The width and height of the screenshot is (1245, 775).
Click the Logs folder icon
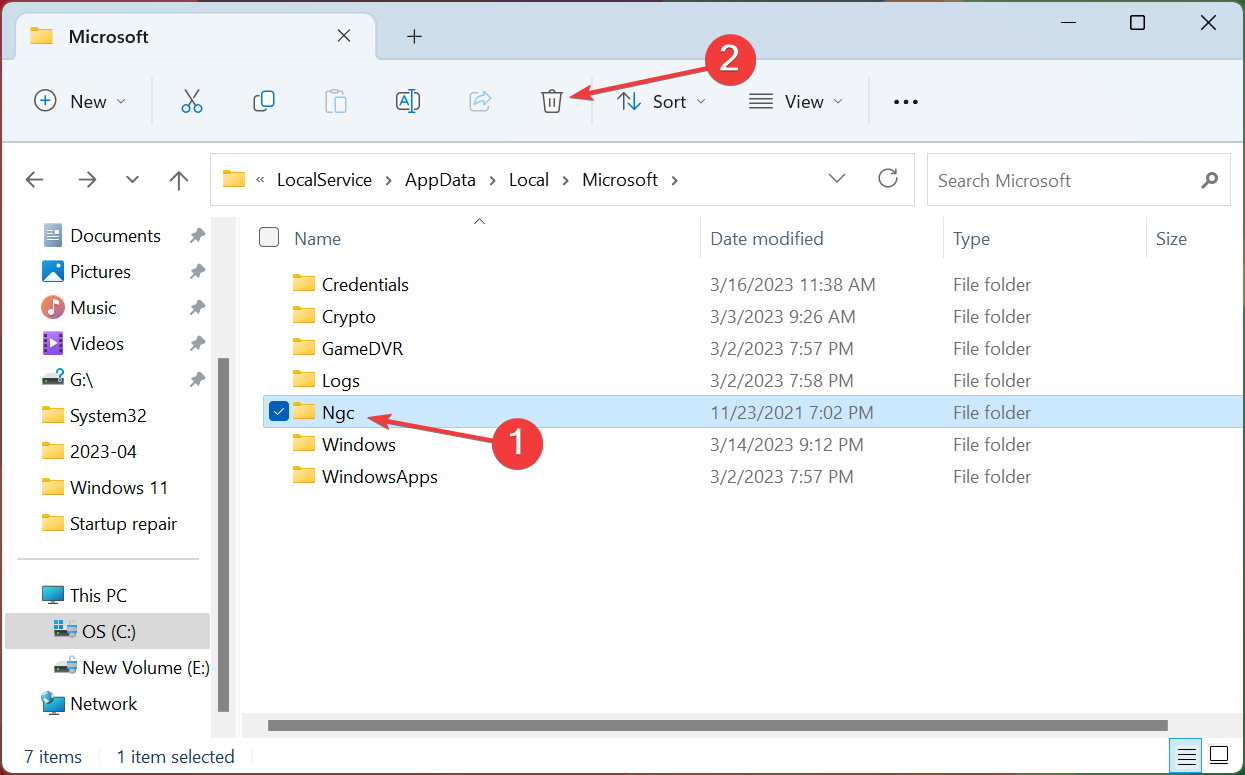pos(304,380)
